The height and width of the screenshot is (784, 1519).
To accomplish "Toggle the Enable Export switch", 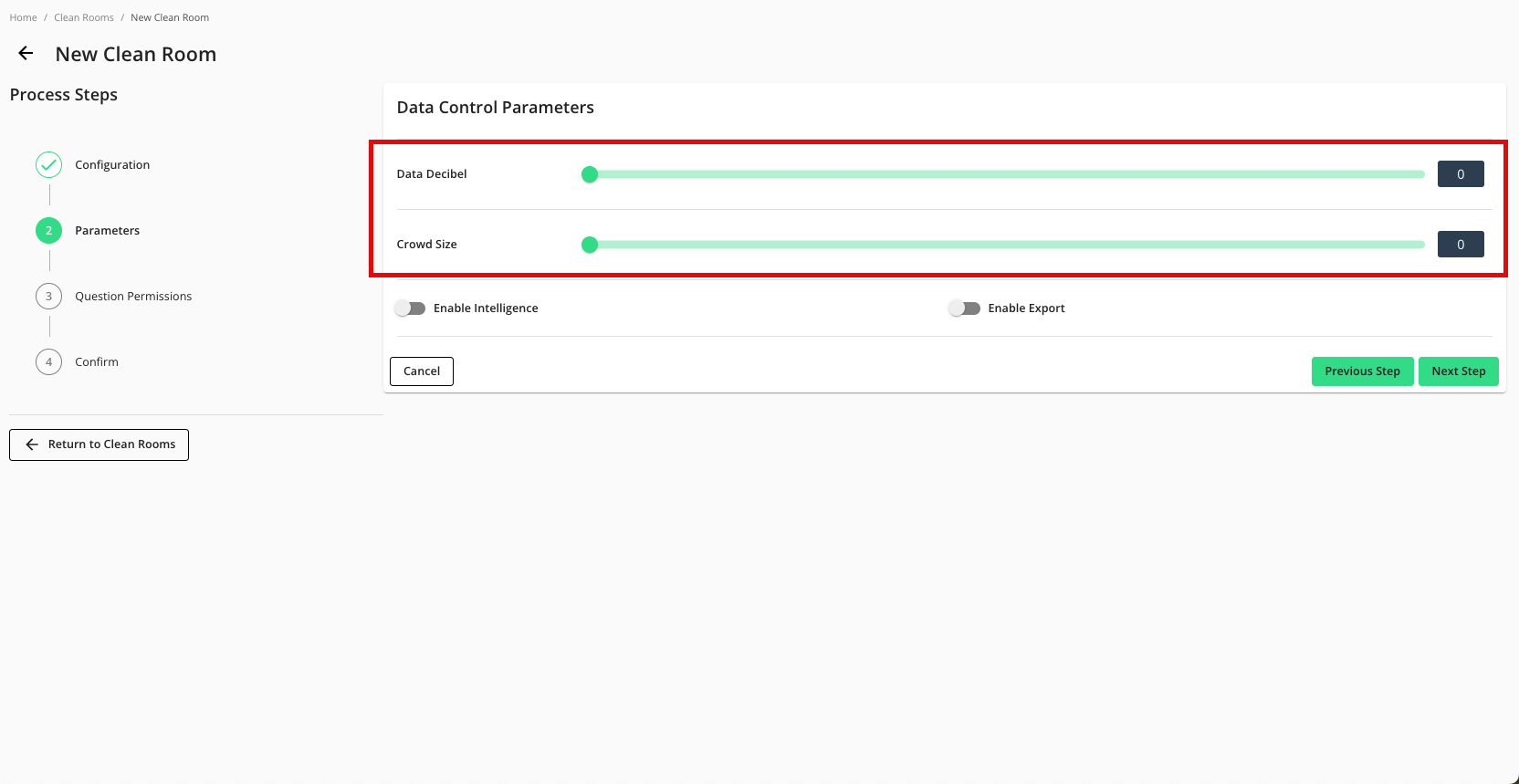I will pos(964,308).
